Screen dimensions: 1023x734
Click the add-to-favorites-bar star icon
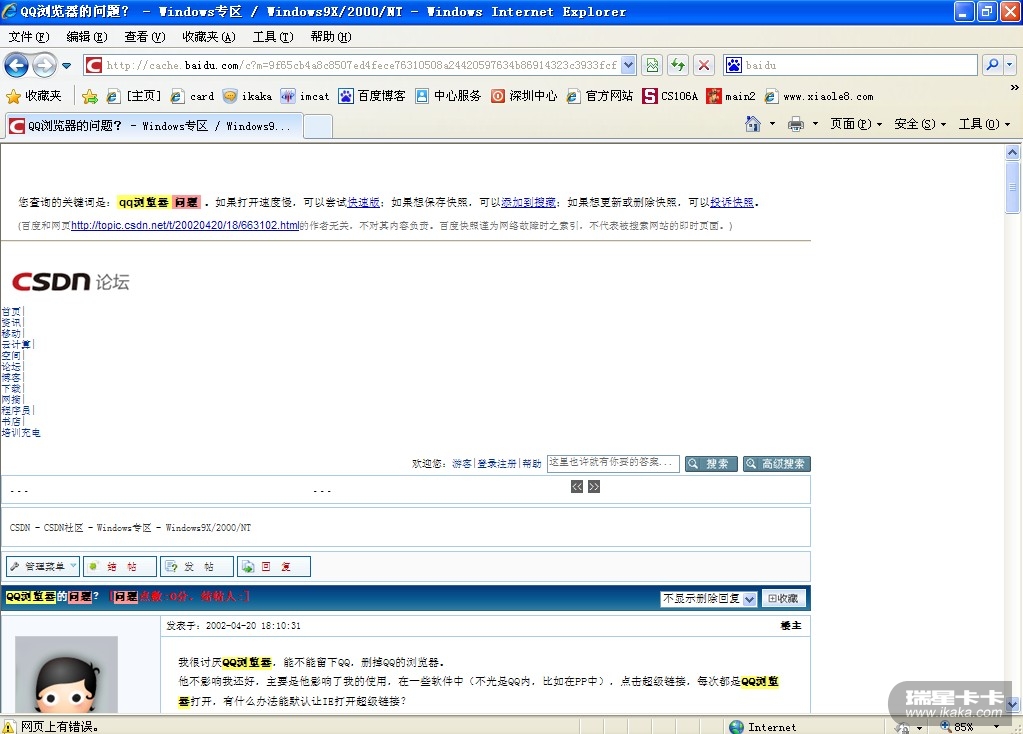coord(90,97)
